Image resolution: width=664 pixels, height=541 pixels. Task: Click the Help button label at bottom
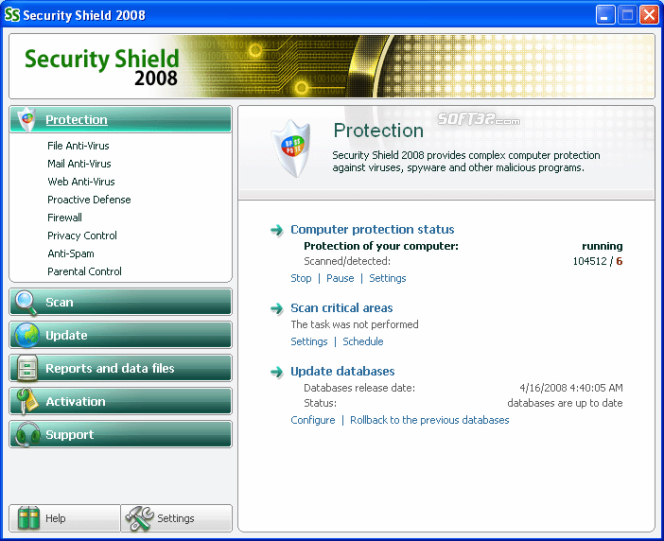coord(55,518)
